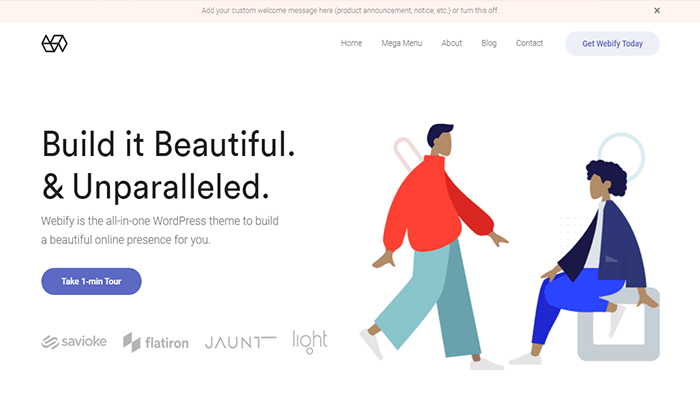The width and height of the screenshot is (700, 400).
Task: Click the Webify geometric logo
Action: 54,43
